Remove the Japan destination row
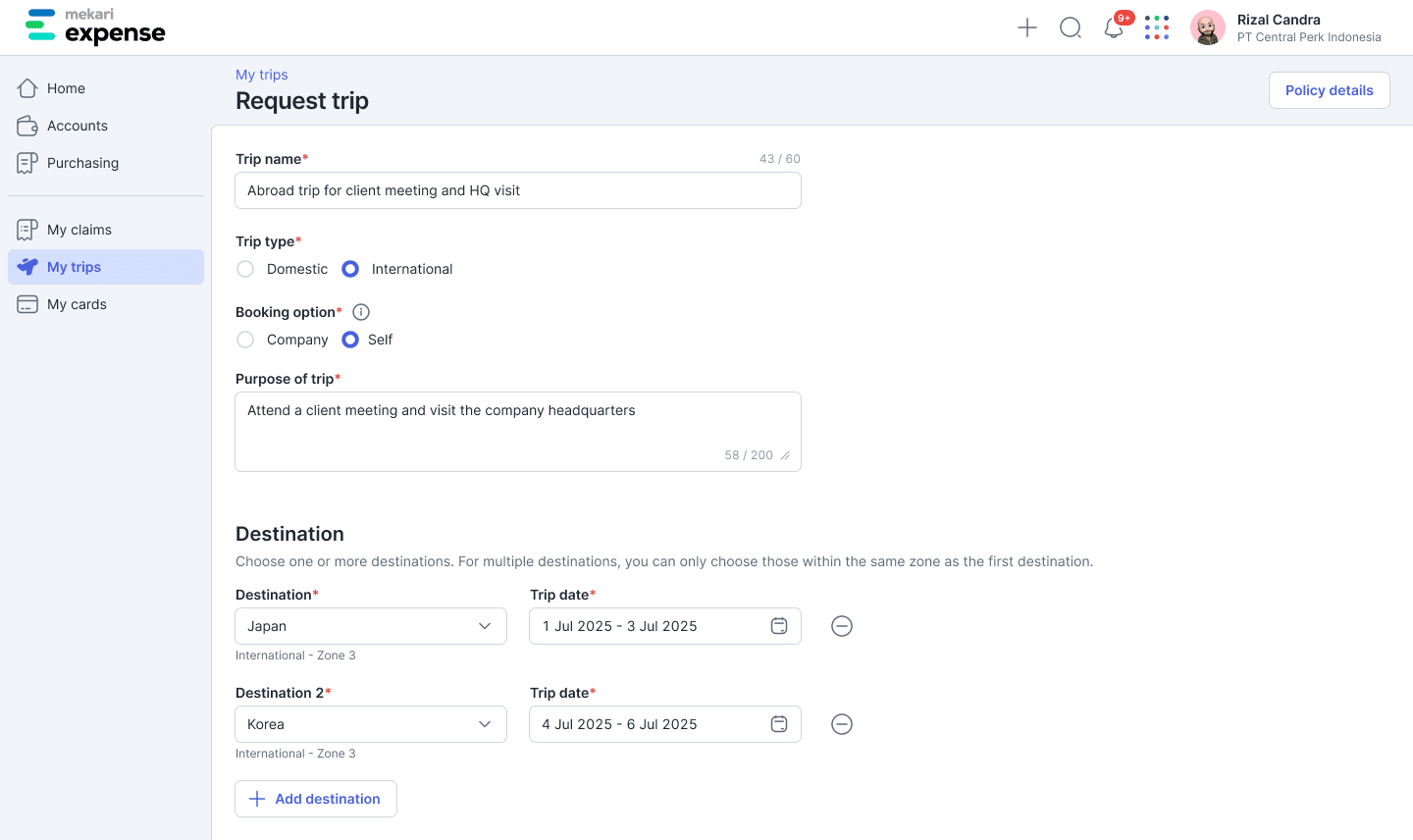 point(842,626)
